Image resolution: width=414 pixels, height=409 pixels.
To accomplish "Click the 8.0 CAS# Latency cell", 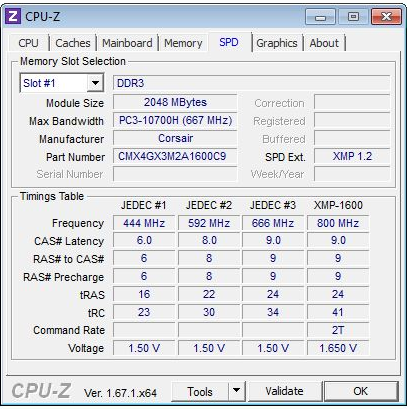I will click(209, 240).
